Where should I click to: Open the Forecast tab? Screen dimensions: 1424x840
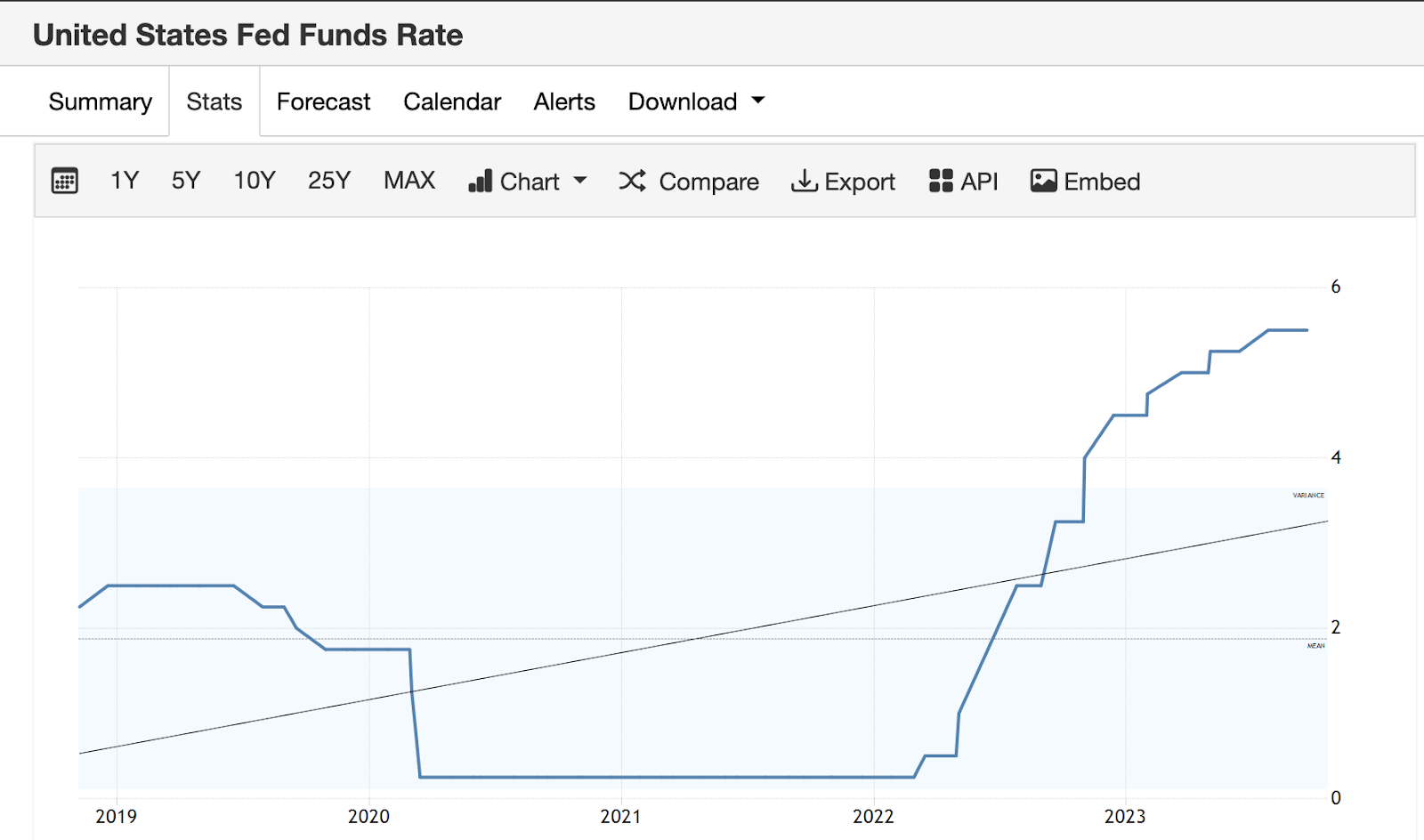[x=323, y=102]
